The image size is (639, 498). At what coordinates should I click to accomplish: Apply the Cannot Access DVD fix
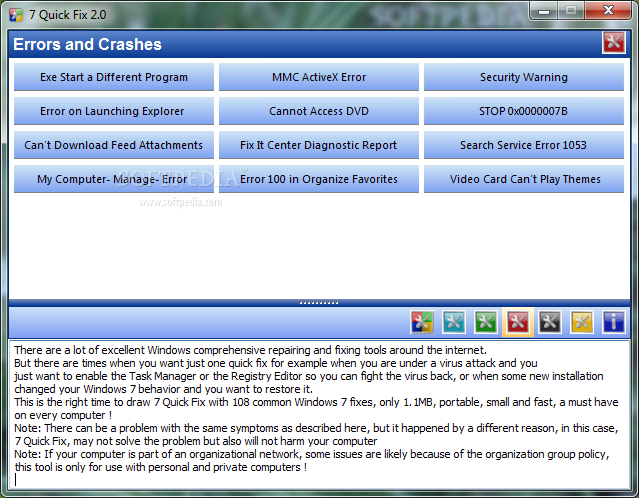pyautogui.click(x=319, y=111)
